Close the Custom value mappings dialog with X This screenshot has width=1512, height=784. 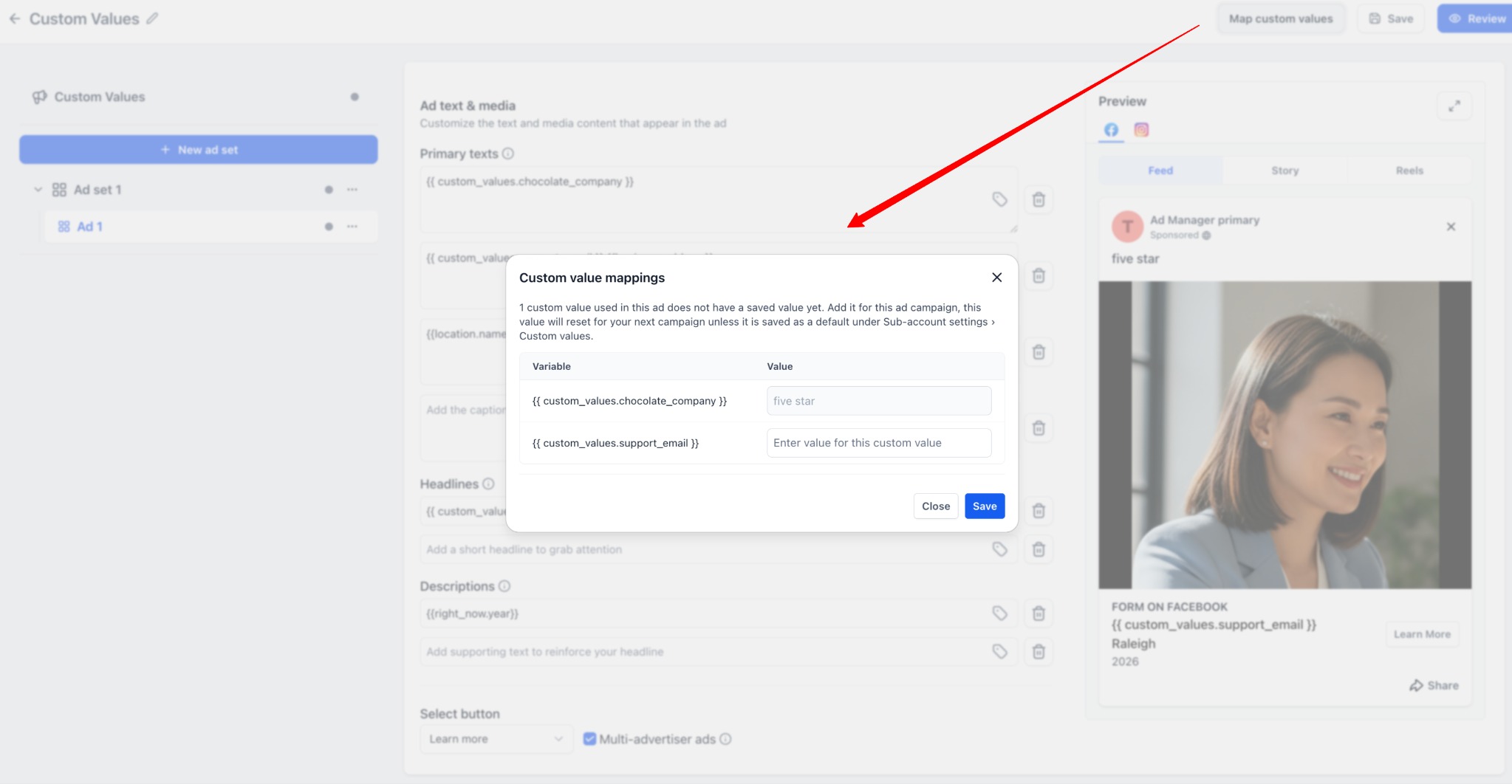click(997, 278)
